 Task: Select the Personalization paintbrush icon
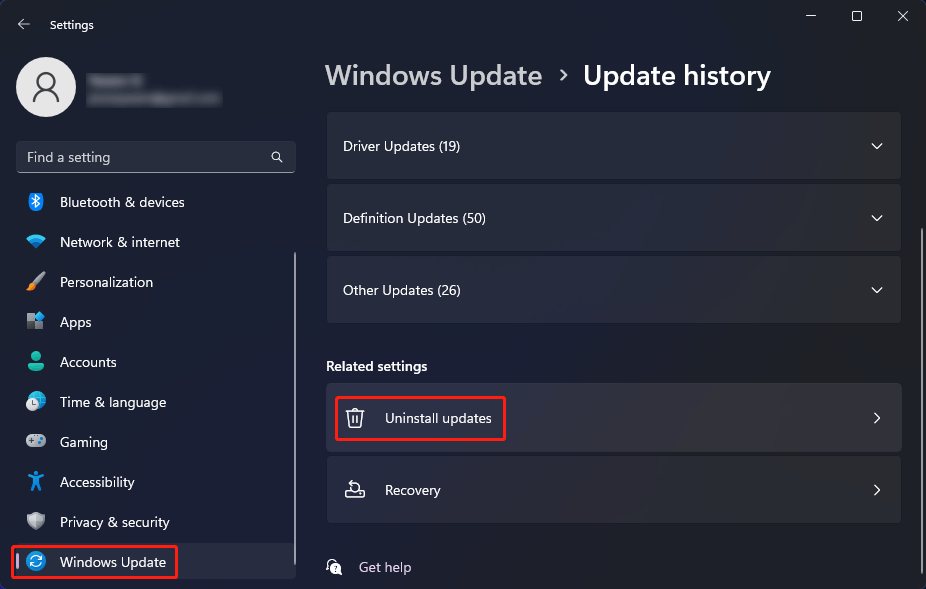pyautogui.click(x=36, y=282)
